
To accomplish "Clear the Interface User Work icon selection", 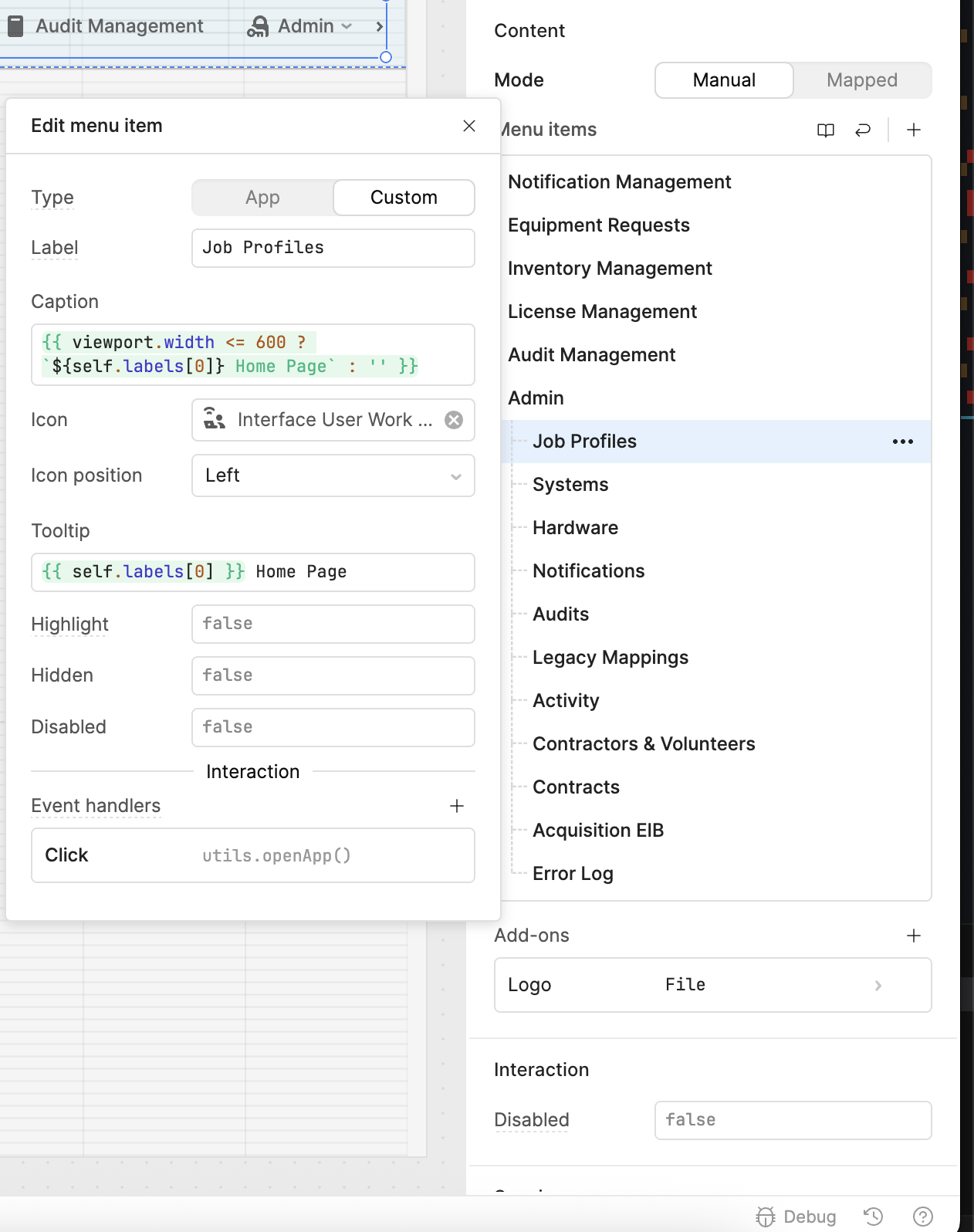I will coord(454,420).
